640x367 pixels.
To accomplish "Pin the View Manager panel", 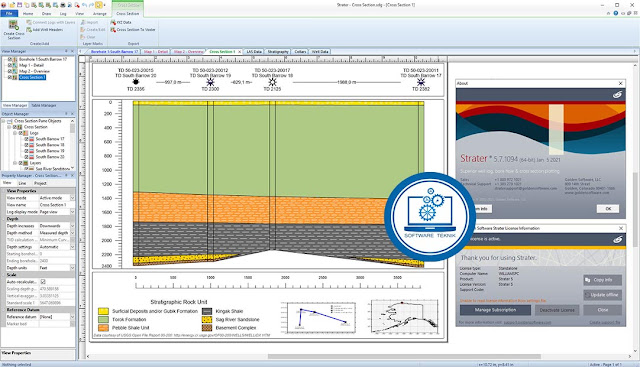I will [66, 51].
